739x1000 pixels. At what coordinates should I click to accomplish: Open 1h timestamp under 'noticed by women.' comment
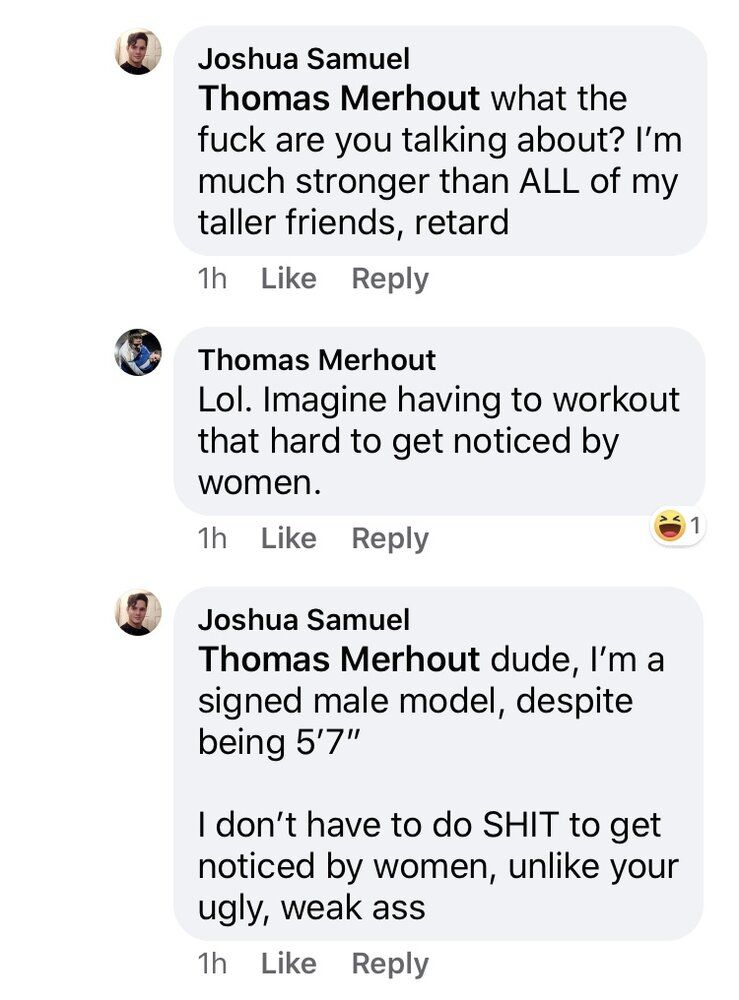tap(212, 538)
